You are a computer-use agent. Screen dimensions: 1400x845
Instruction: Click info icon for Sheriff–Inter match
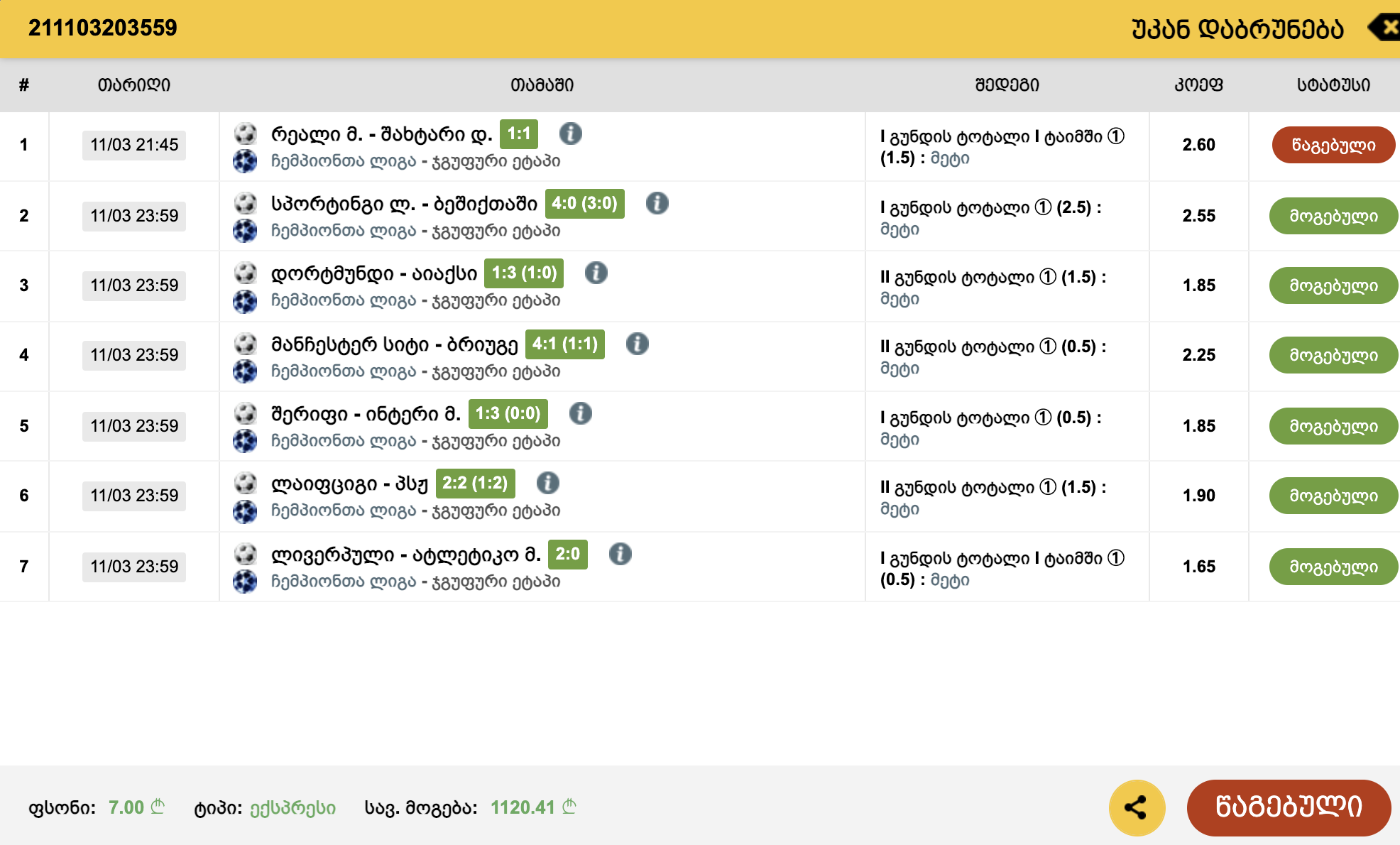click(580, 413)
